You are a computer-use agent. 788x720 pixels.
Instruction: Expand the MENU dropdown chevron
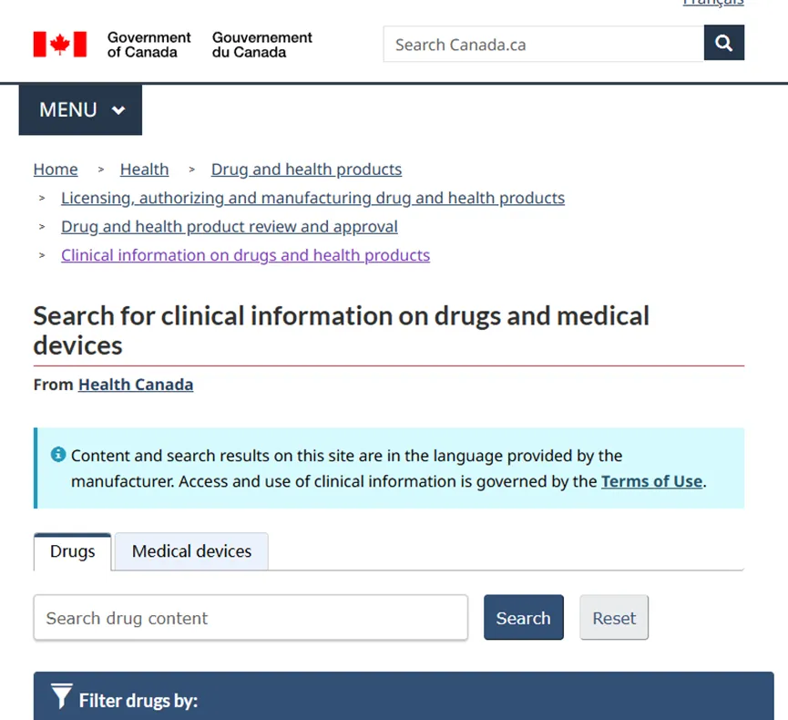[119, 110]
